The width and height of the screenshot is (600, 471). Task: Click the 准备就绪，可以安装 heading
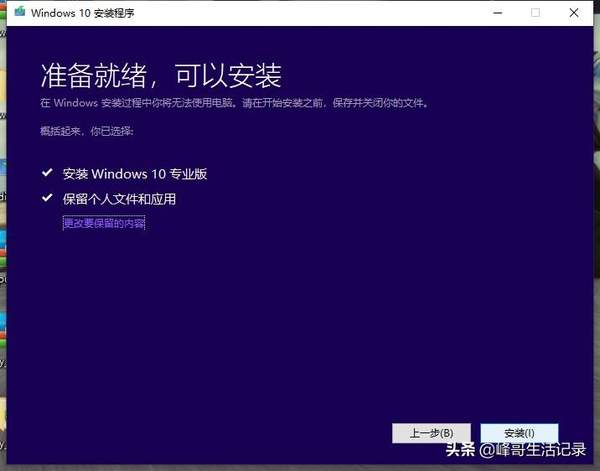click(161, 76)
